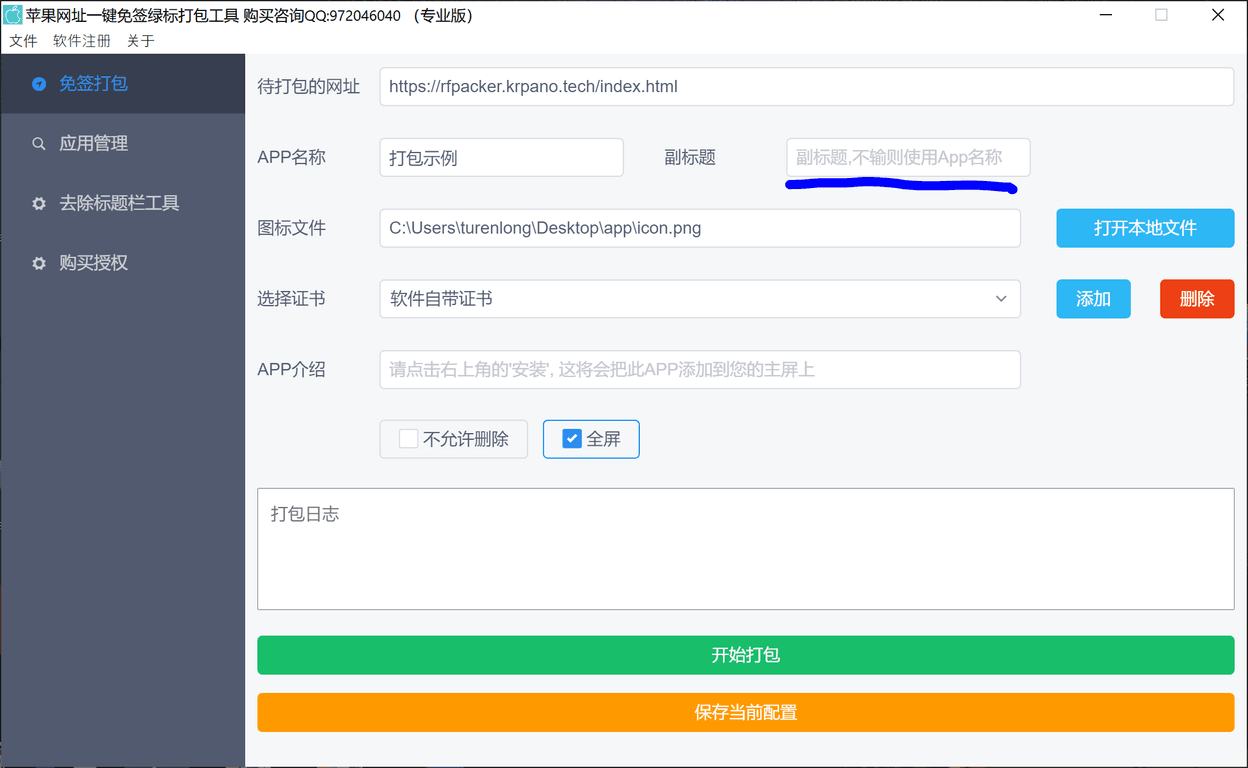Click the gear icon next to 去除标题栏工具
This screenshot has height=768, width=1248.
pyautogui.click(x=39, y=203)
